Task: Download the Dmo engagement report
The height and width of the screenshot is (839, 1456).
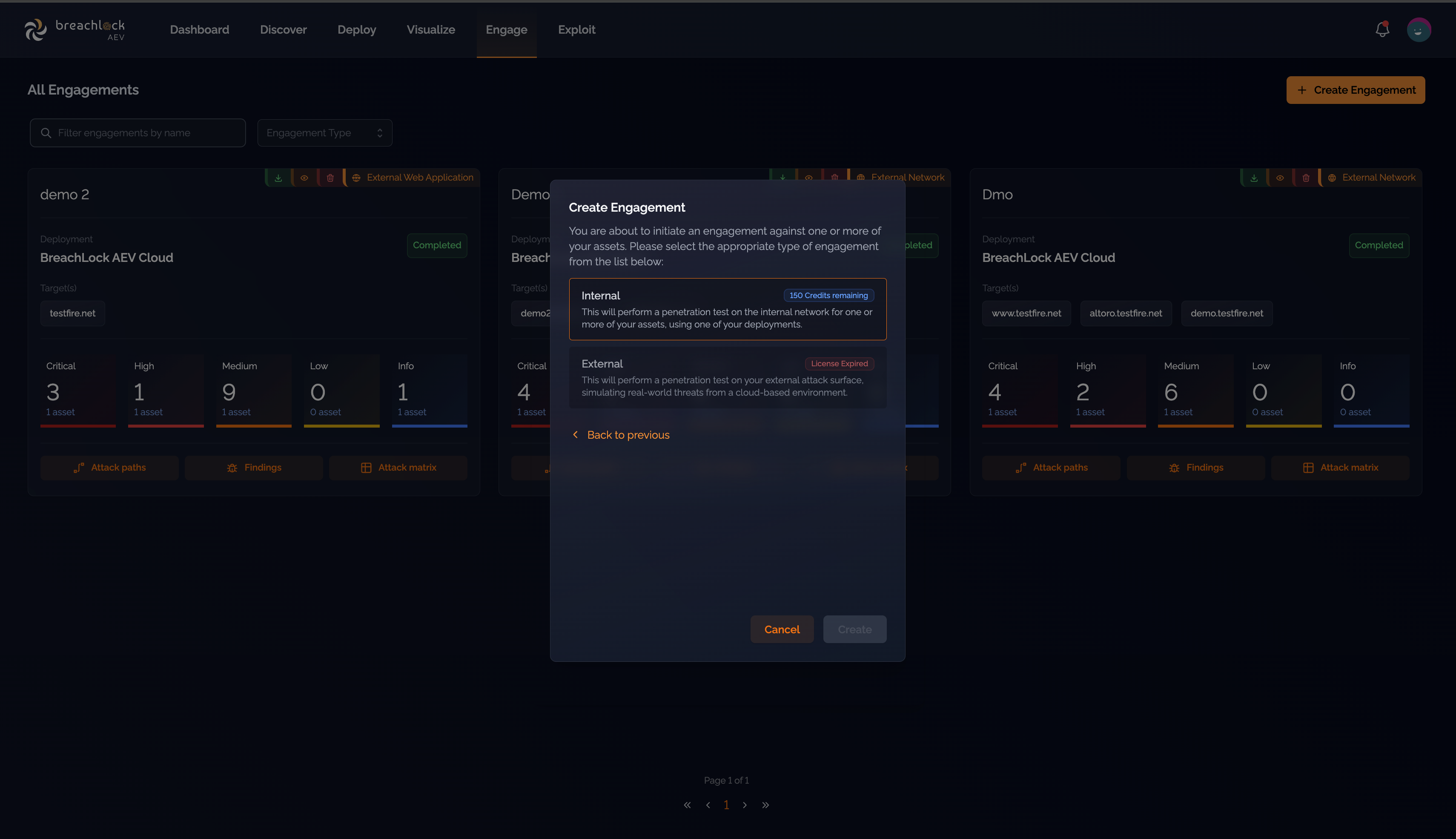Action: click(x=1254, y=178)
